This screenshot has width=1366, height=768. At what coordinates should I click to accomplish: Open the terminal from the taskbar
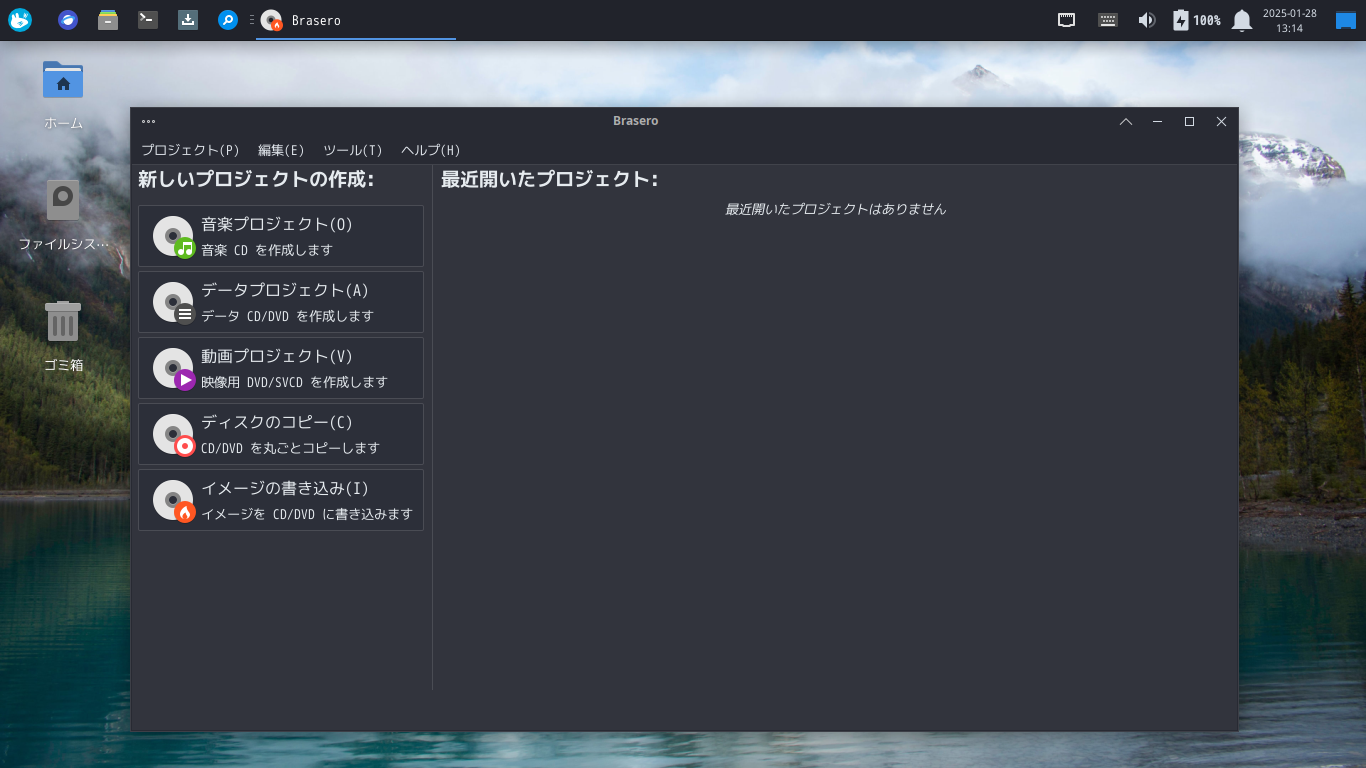(147, 19)
